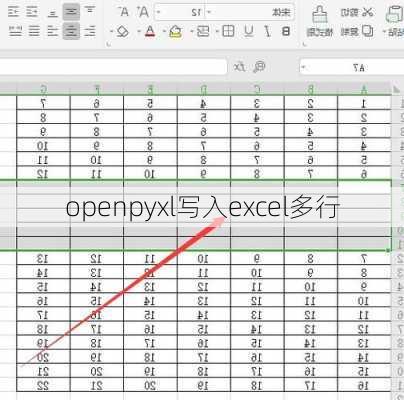404x400 pixels.
Task: Toggle Underline formatting
Action: 248,31
